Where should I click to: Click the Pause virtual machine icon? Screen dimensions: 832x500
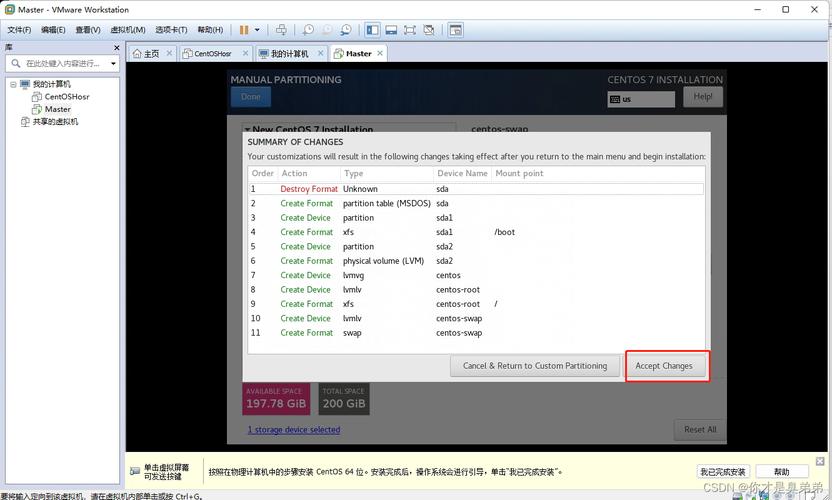coord(244,30)
